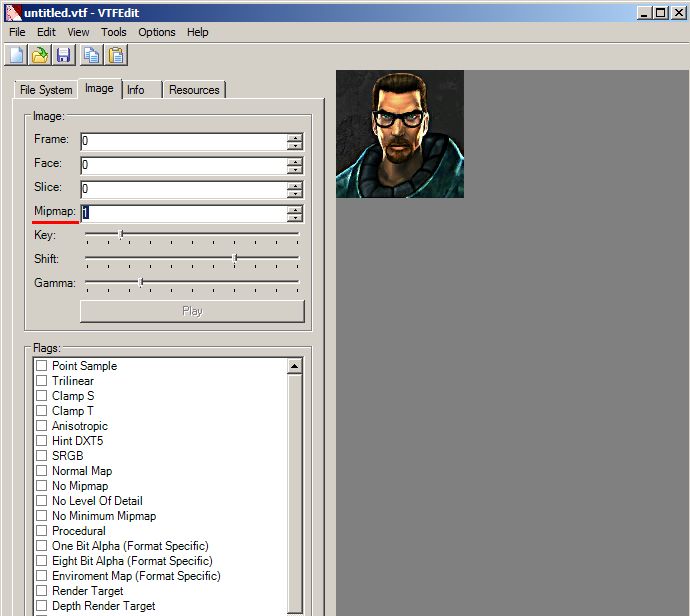This screenshot has height=616, width=690.
Task: Toggle Eight Bit Alpha (Format Specific) flag
Action: 41,561
